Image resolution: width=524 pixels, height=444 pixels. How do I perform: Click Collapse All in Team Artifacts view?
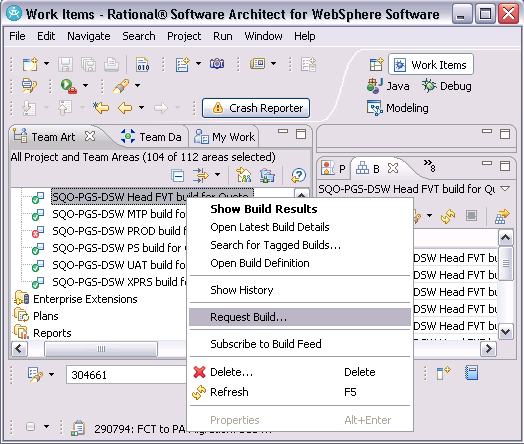[x=177, y=175]
